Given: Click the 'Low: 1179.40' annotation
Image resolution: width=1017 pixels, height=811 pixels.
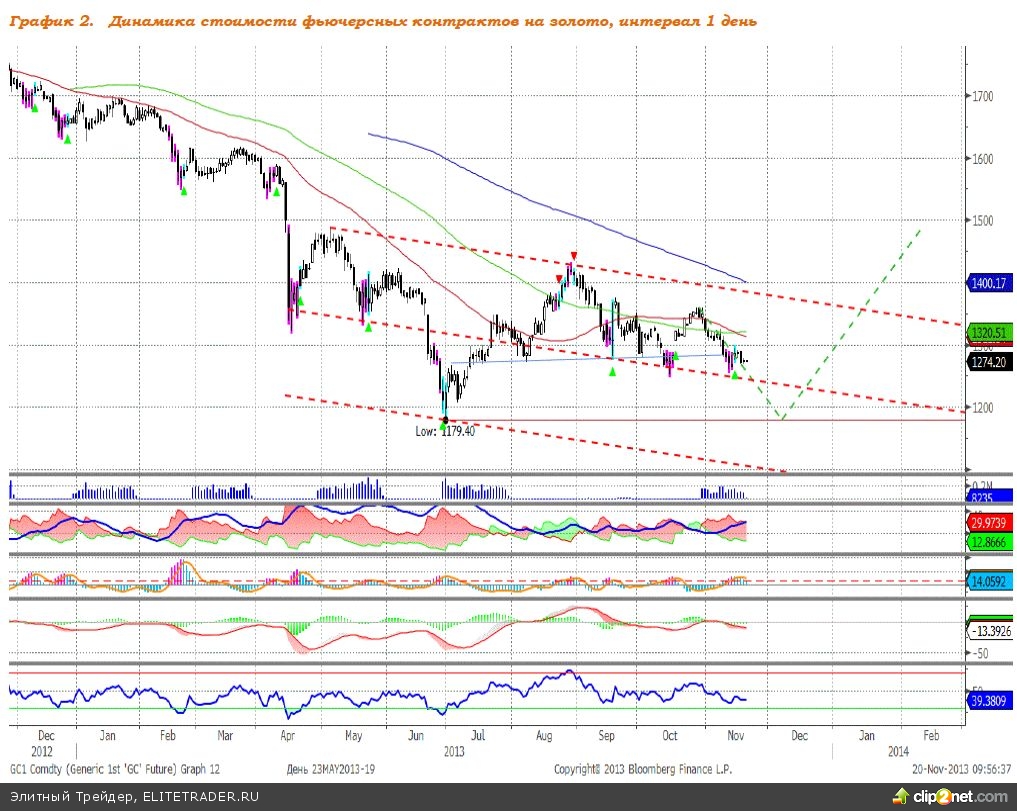Looking at the screenshot, I should [445, 432].
